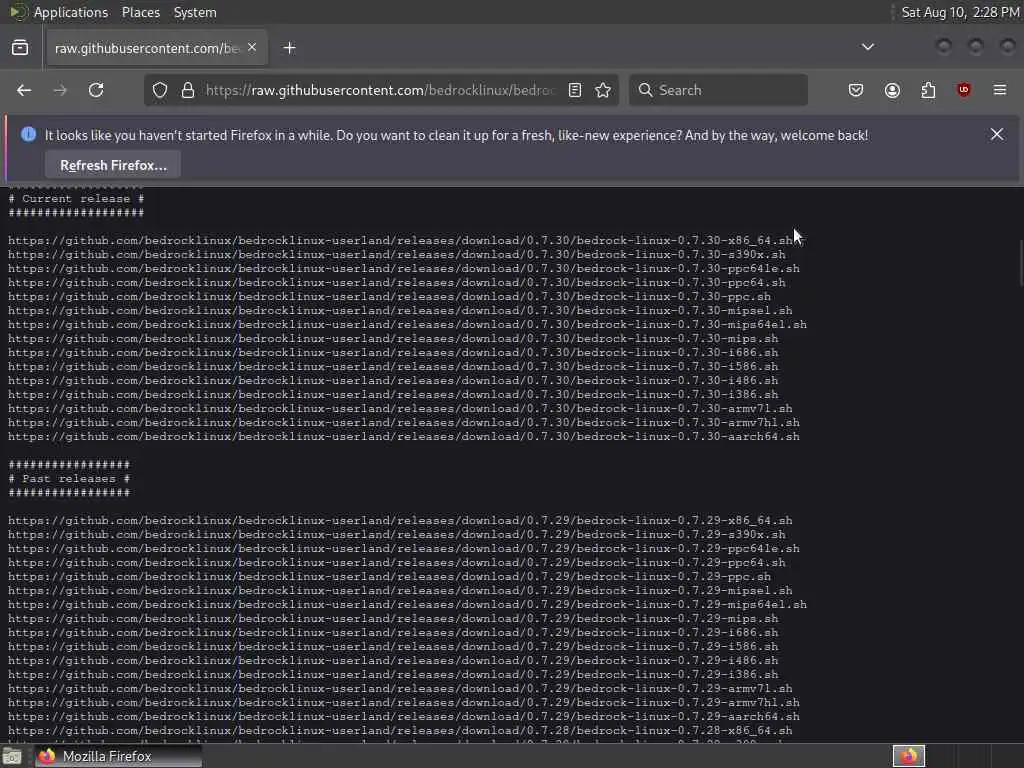Click the 0.7.30-ppc.sh URL line
Screen dimensions: 1024x768
point(389,296)
